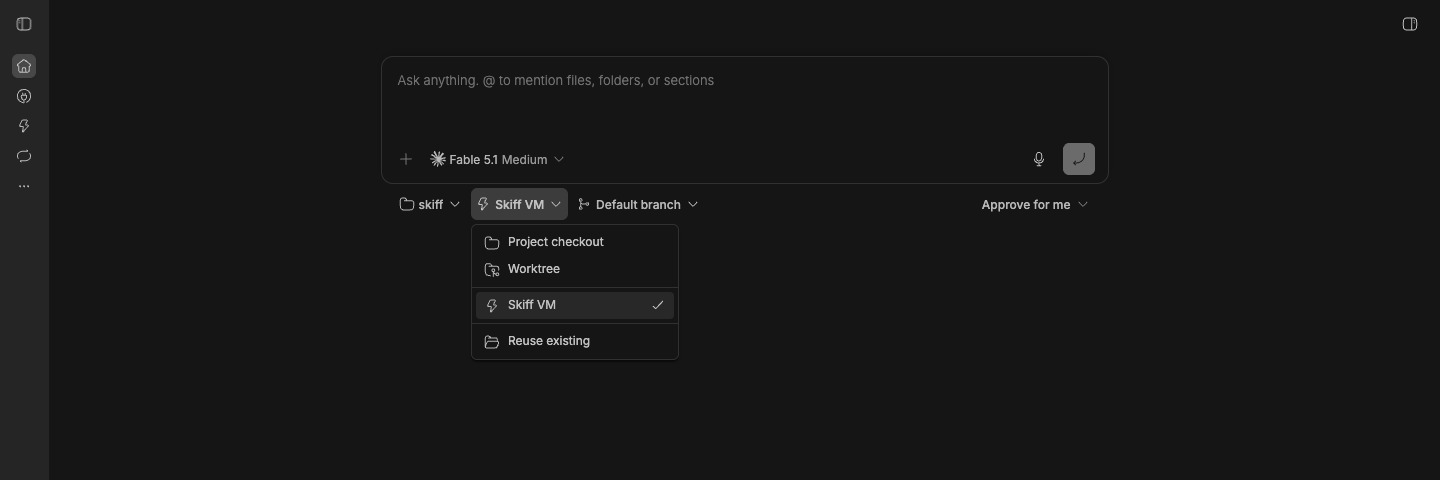Select Project checkout from the menu
1440x480 pixels.
(x=575, y=242)
